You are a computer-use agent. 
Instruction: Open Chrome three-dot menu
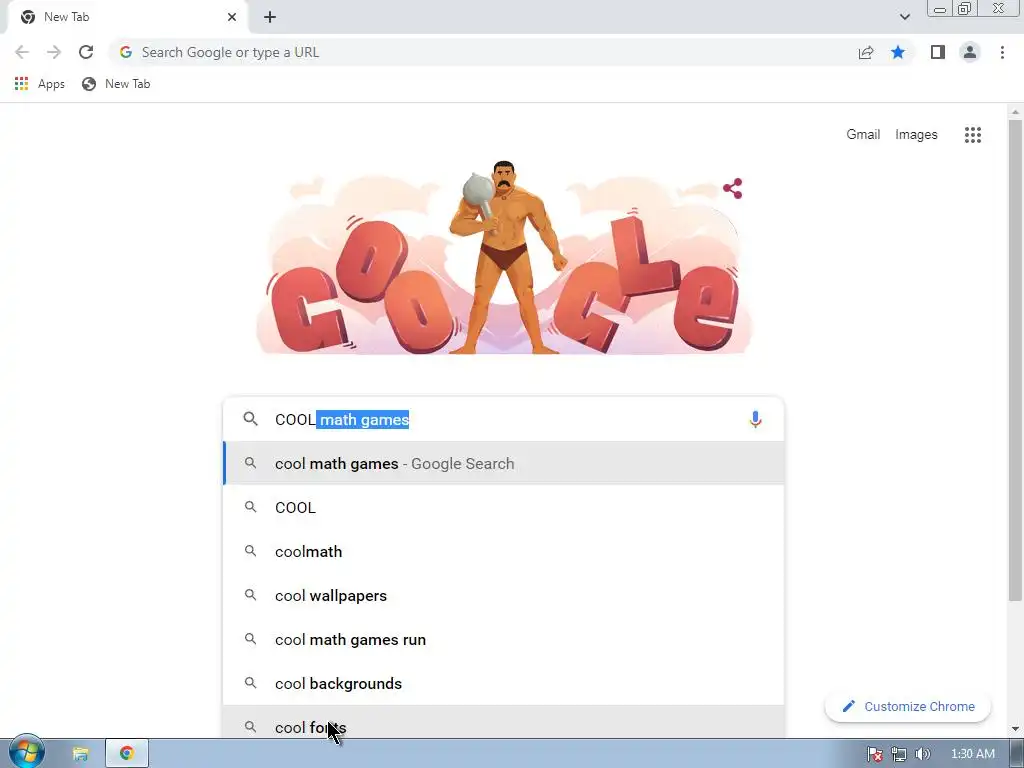[1002, 52]
